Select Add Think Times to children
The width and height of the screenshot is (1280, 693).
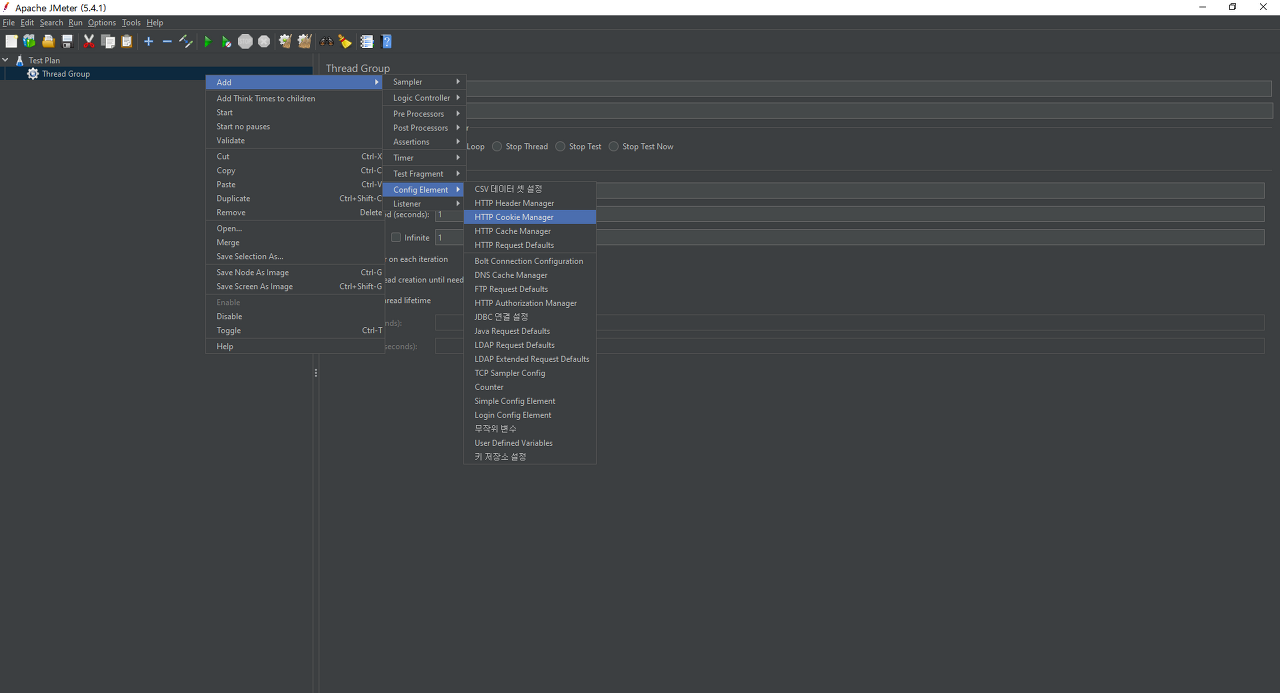(x=295, y=98)
